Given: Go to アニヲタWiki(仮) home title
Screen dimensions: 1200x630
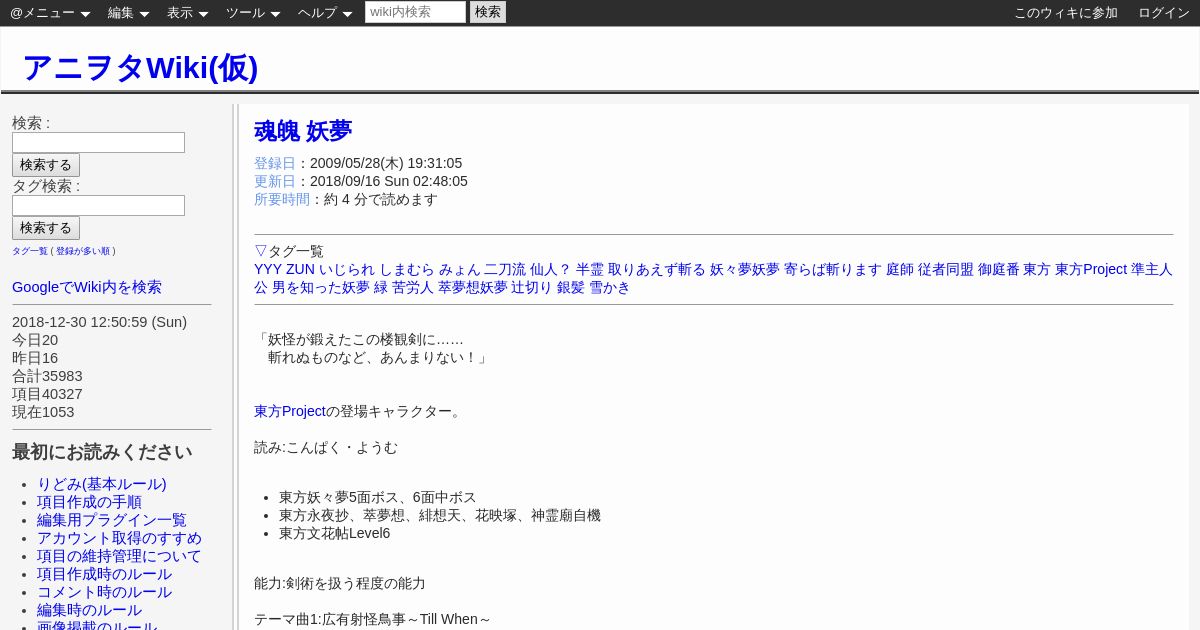Looking at the screenshot, I should pos(140,67).
